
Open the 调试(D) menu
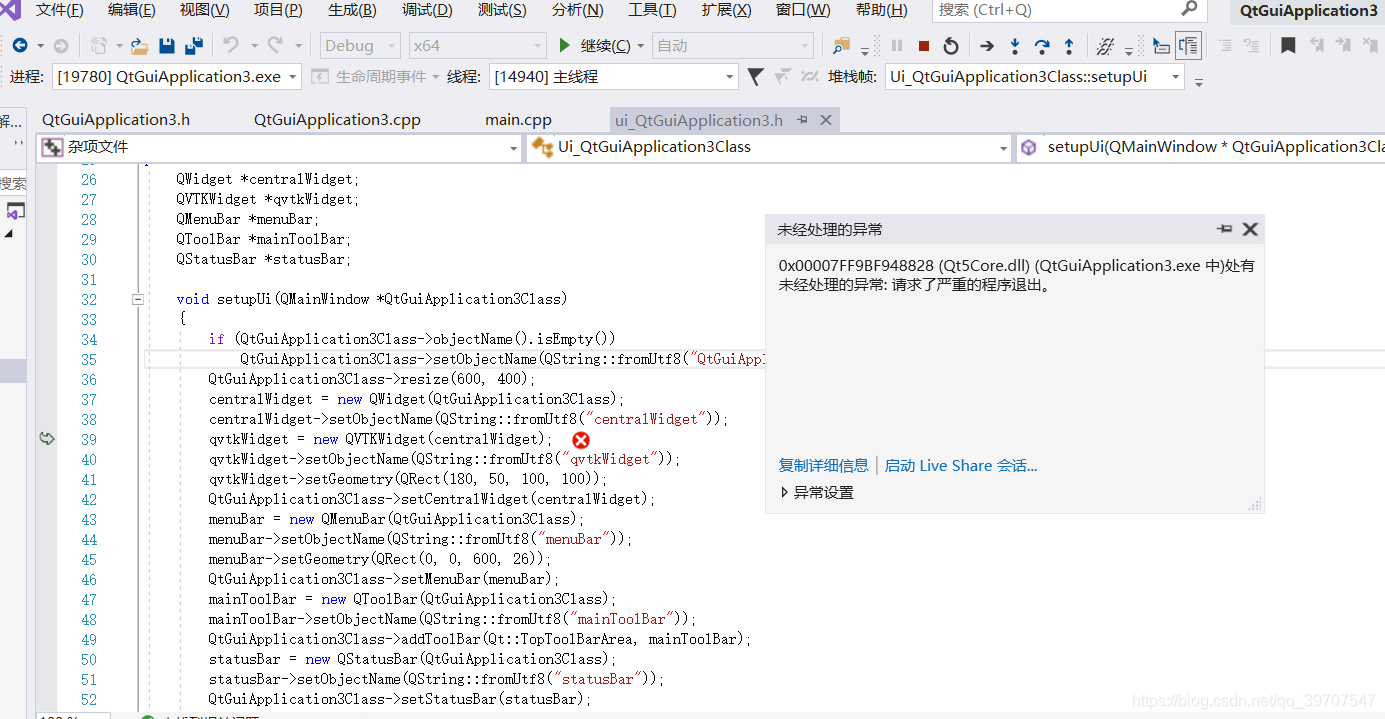click(427, 10)
